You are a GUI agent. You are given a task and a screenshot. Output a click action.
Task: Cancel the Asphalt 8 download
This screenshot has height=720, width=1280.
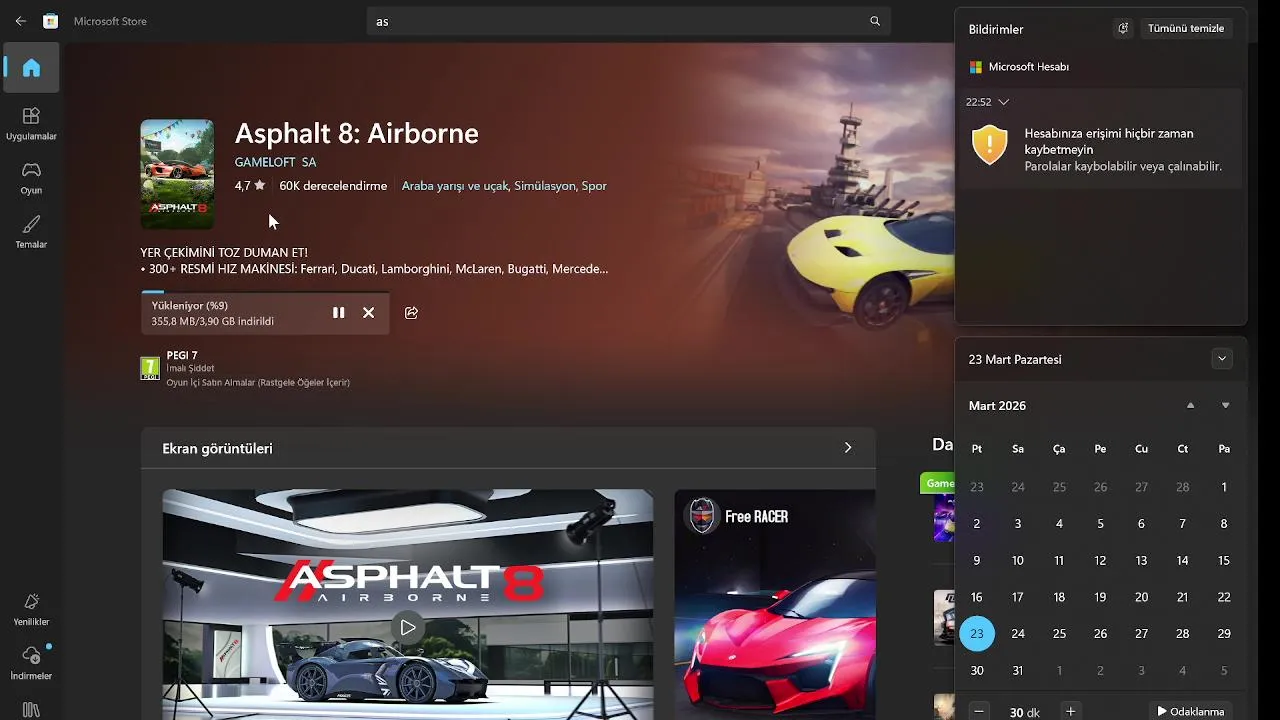click(368, 313)
